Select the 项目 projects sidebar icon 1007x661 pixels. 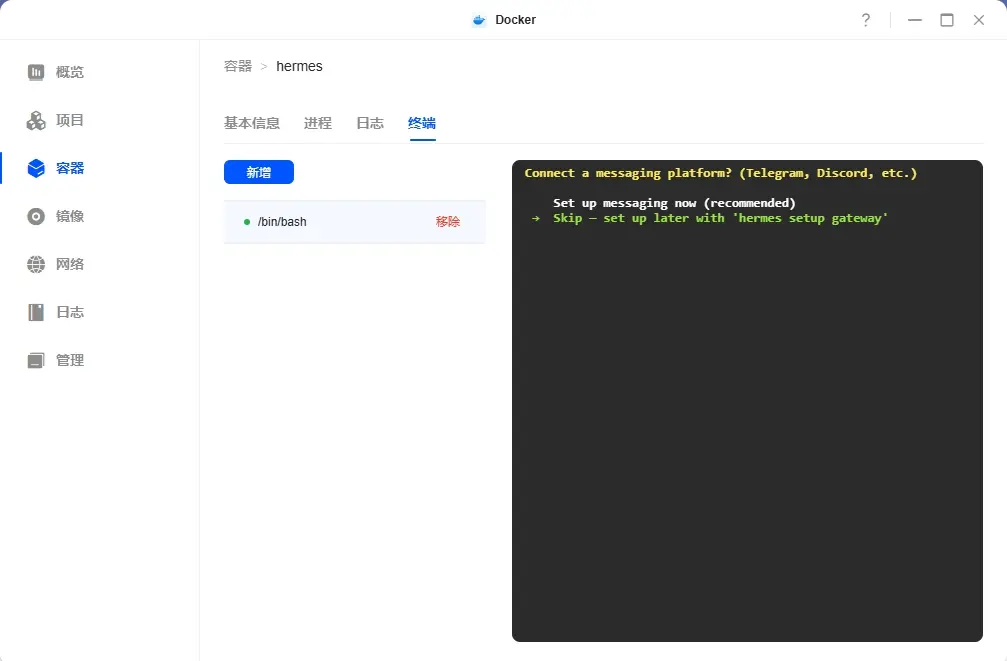point(37,120)
